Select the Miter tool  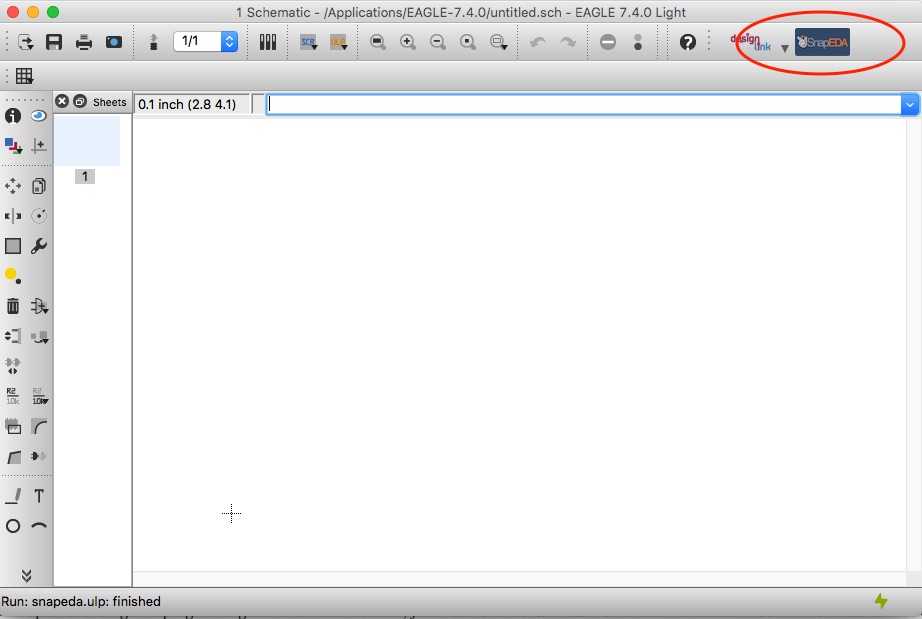pyautogui.click(x=39, y=426)
